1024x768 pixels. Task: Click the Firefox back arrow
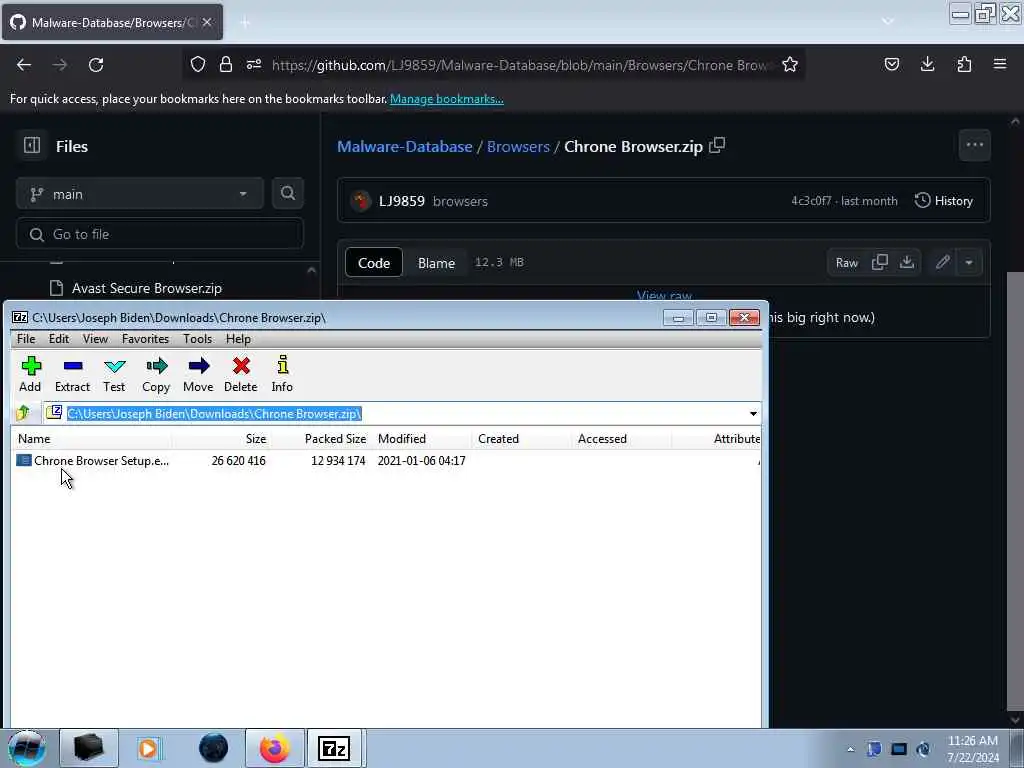[24, 65]
